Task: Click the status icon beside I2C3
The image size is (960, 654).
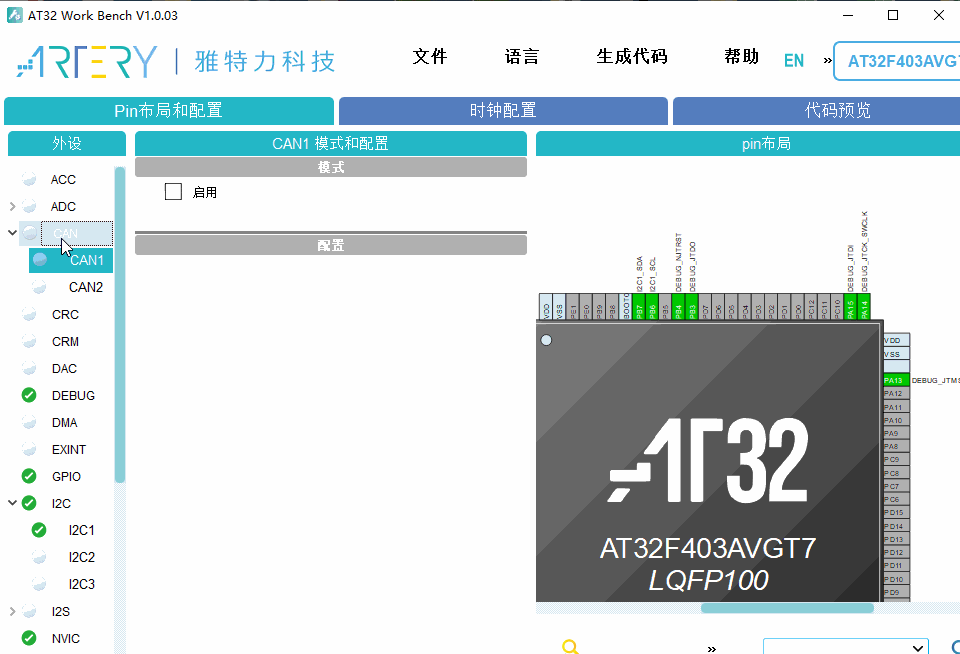Action: coord(39,584)
